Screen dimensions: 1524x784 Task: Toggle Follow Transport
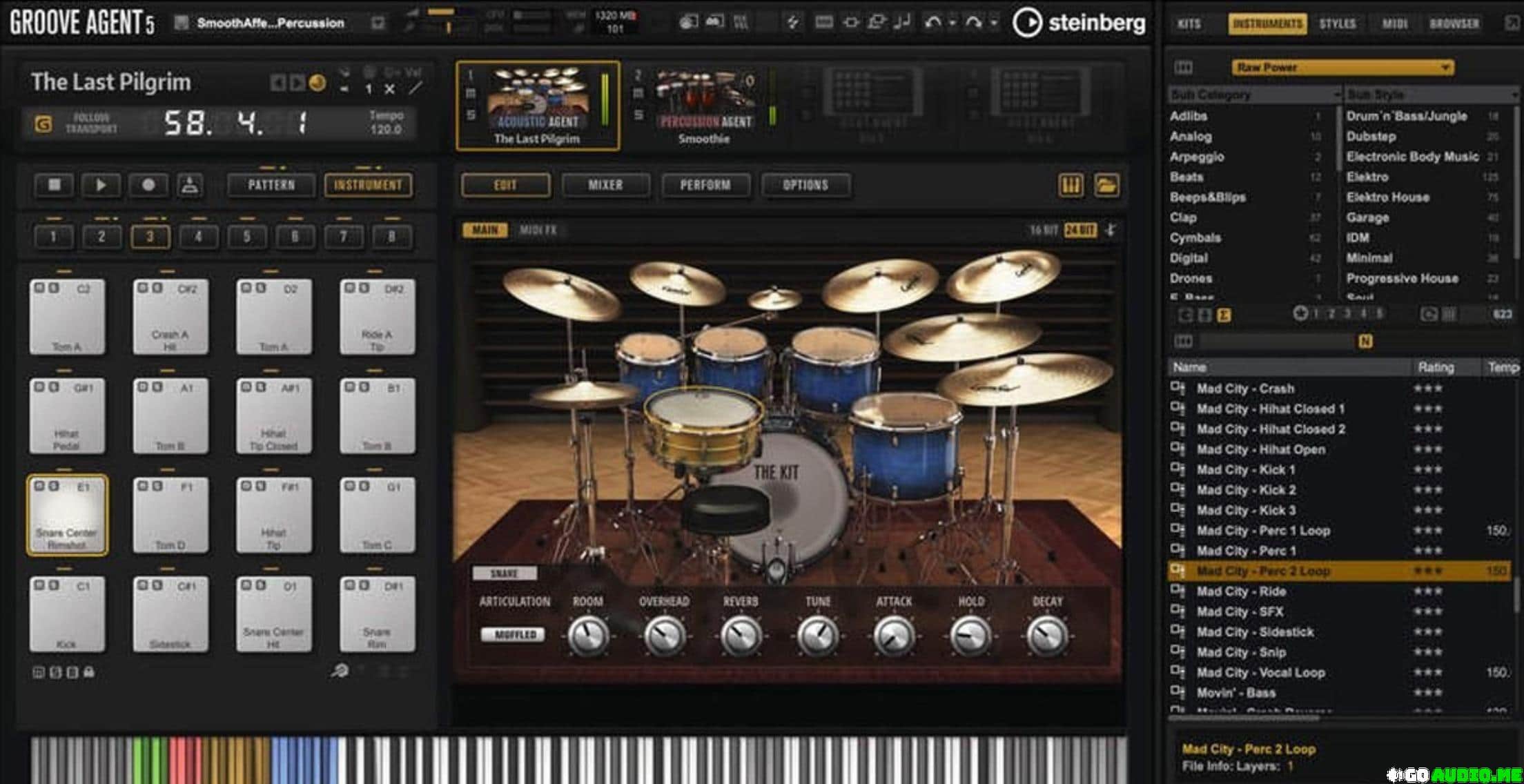click(91, 124)
